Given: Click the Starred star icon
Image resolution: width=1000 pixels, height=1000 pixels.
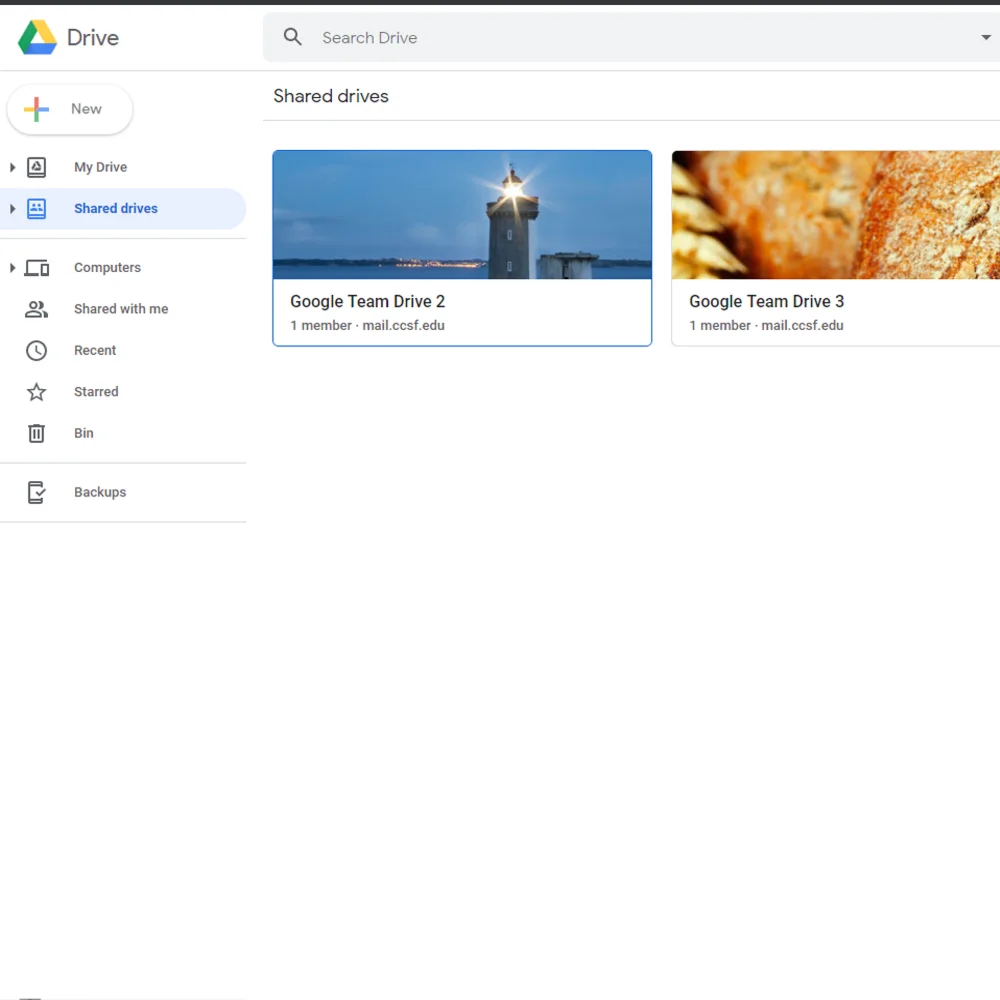Looking at the screenshot, I should tap(37, 392).
